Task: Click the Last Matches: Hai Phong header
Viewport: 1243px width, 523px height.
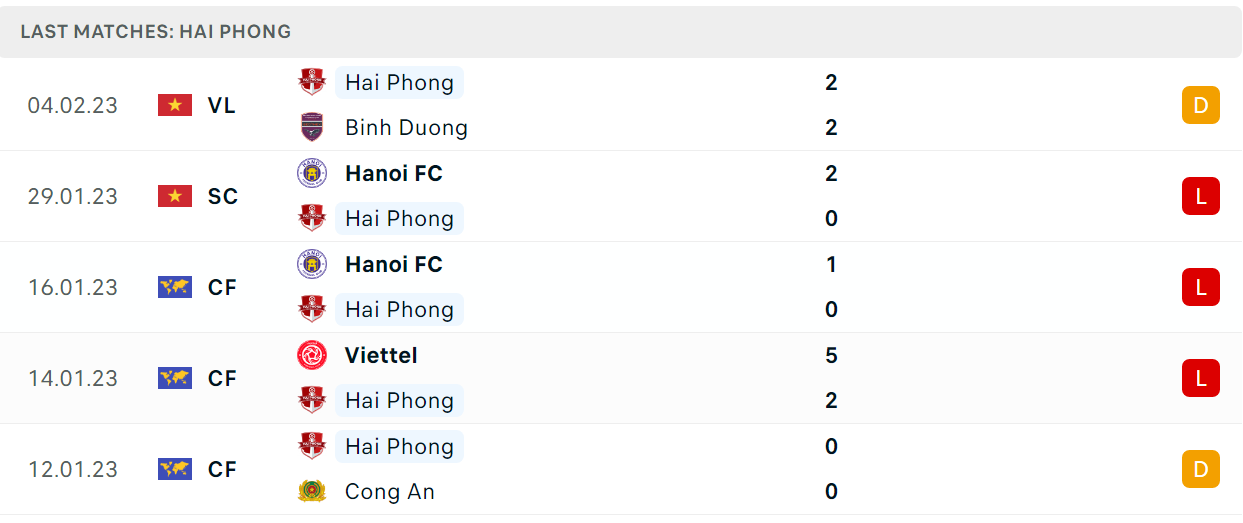Action: pyautogui.click(x=155, y=31)
